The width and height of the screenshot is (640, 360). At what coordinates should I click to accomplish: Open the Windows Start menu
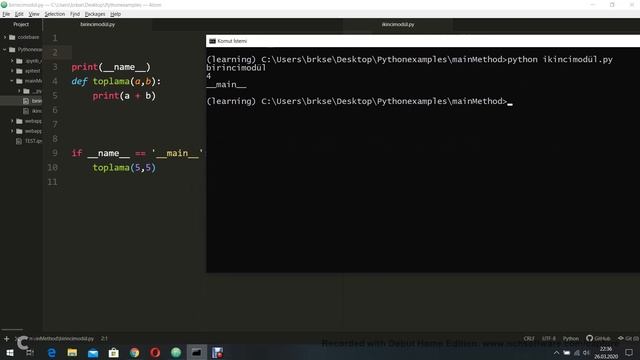pos(10,353)
